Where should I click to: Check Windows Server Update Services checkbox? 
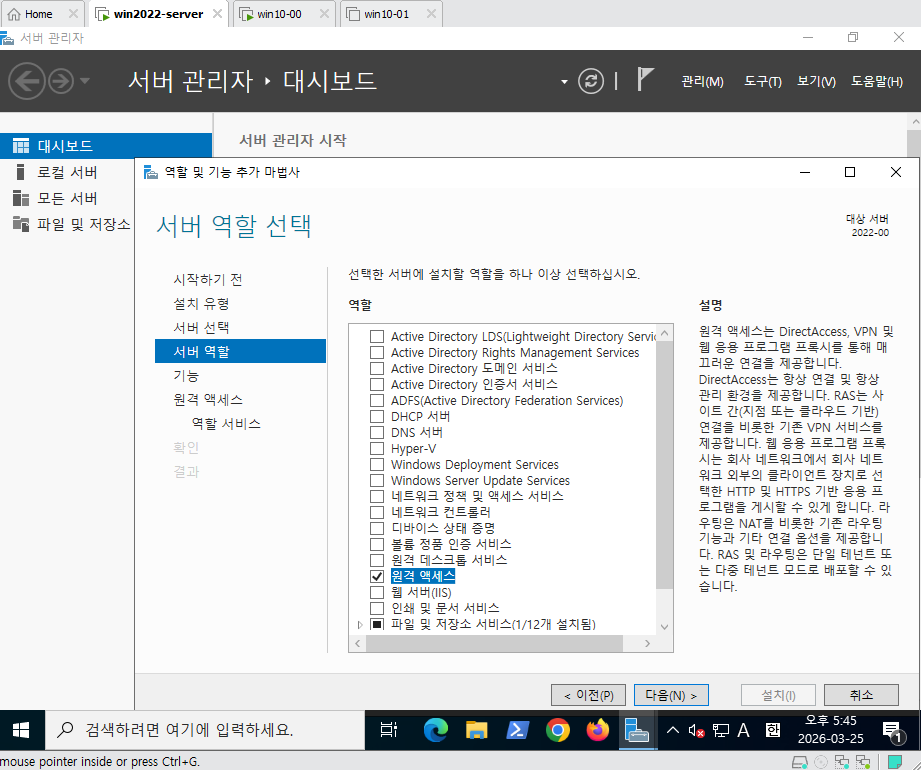pos(377,480)
